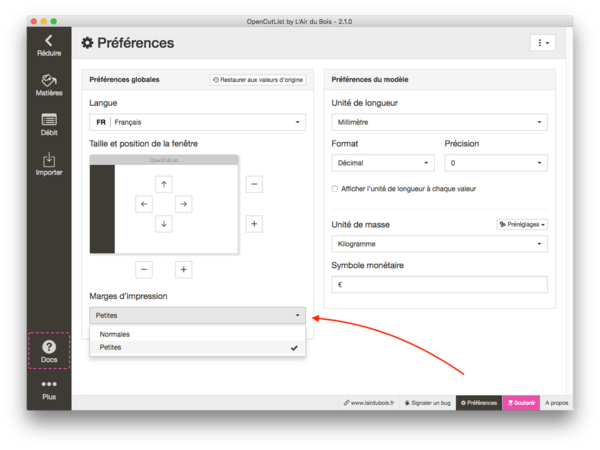Open the Préréglages presets dropdown
600x450 pixels.
pos(522,225)
